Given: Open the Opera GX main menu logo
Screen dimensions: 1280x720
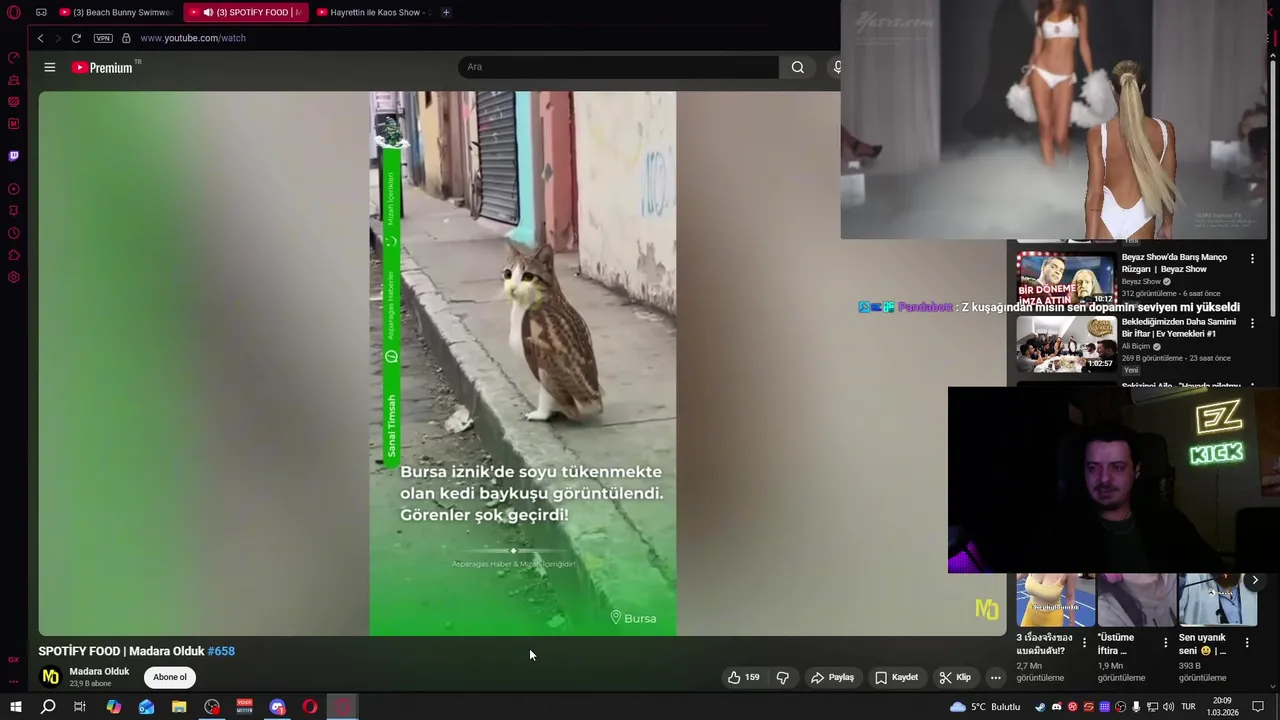Looking at the screenshot, I should coord(14,13).
